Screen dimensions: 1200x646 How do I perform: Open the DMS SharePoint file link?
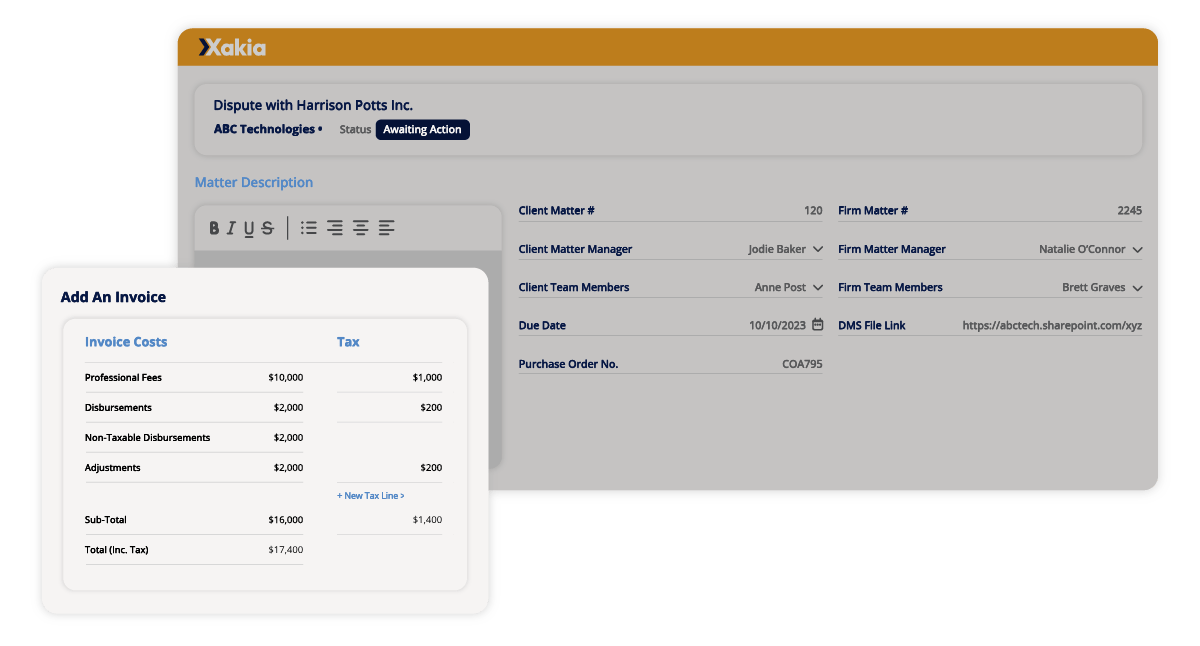(1051, 324)
